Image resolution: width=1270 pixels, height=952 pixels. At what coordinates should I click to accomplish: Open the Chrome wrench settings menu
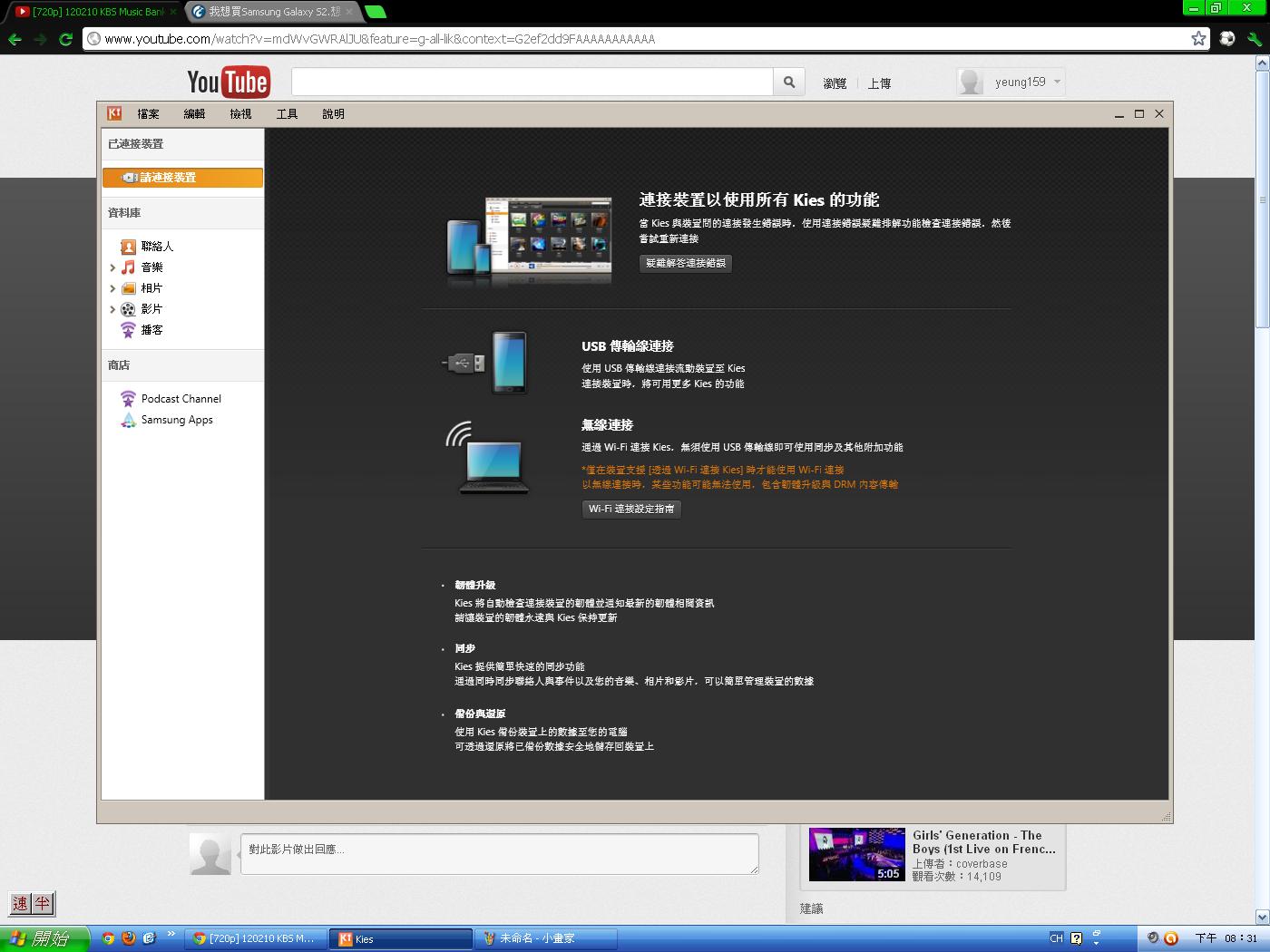click(1254, 39)
